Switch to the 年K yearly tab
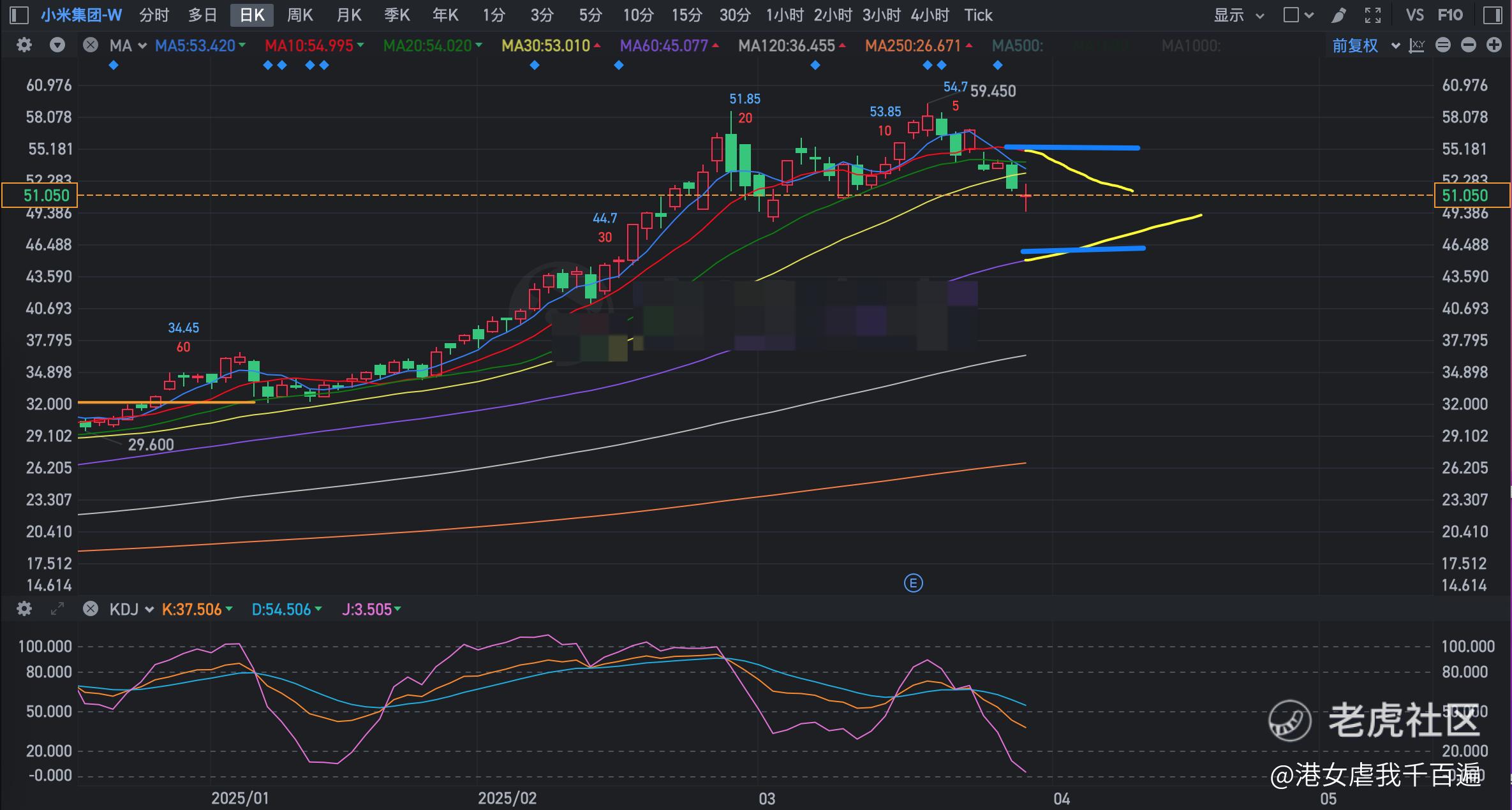 point(445,15)
